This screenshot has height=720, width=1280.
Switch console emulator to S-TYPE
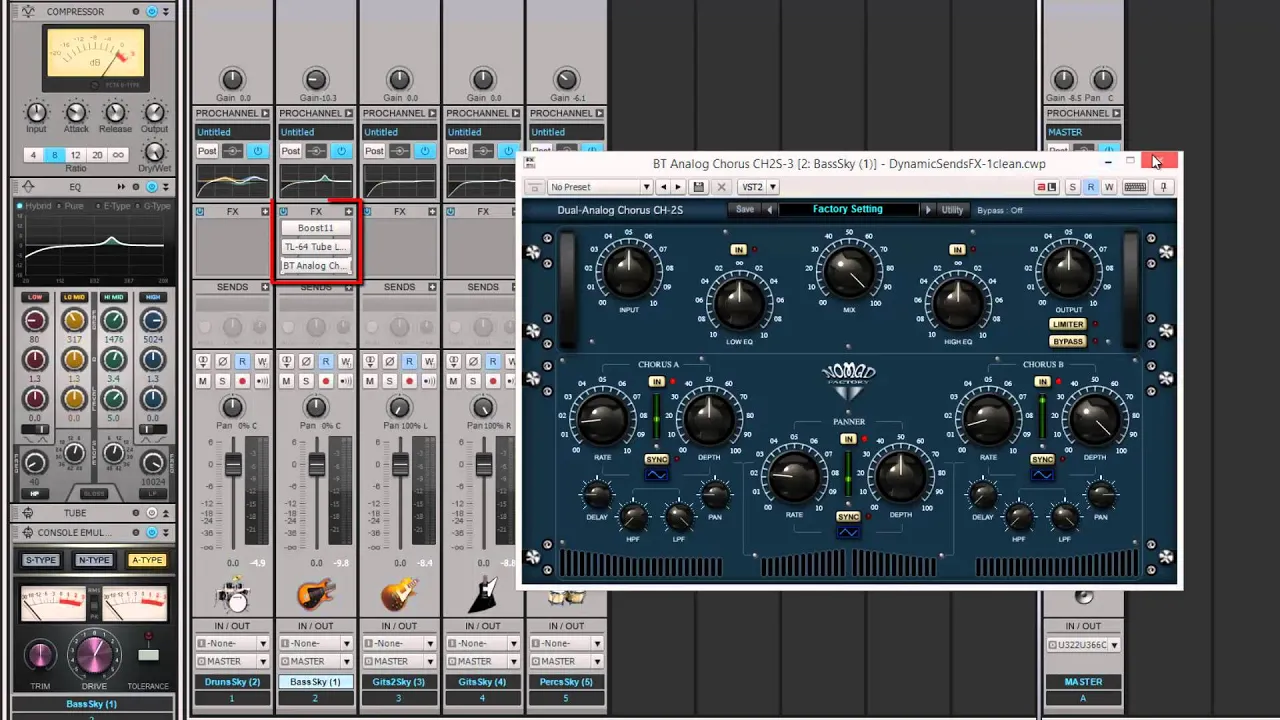tap(41, 560)
